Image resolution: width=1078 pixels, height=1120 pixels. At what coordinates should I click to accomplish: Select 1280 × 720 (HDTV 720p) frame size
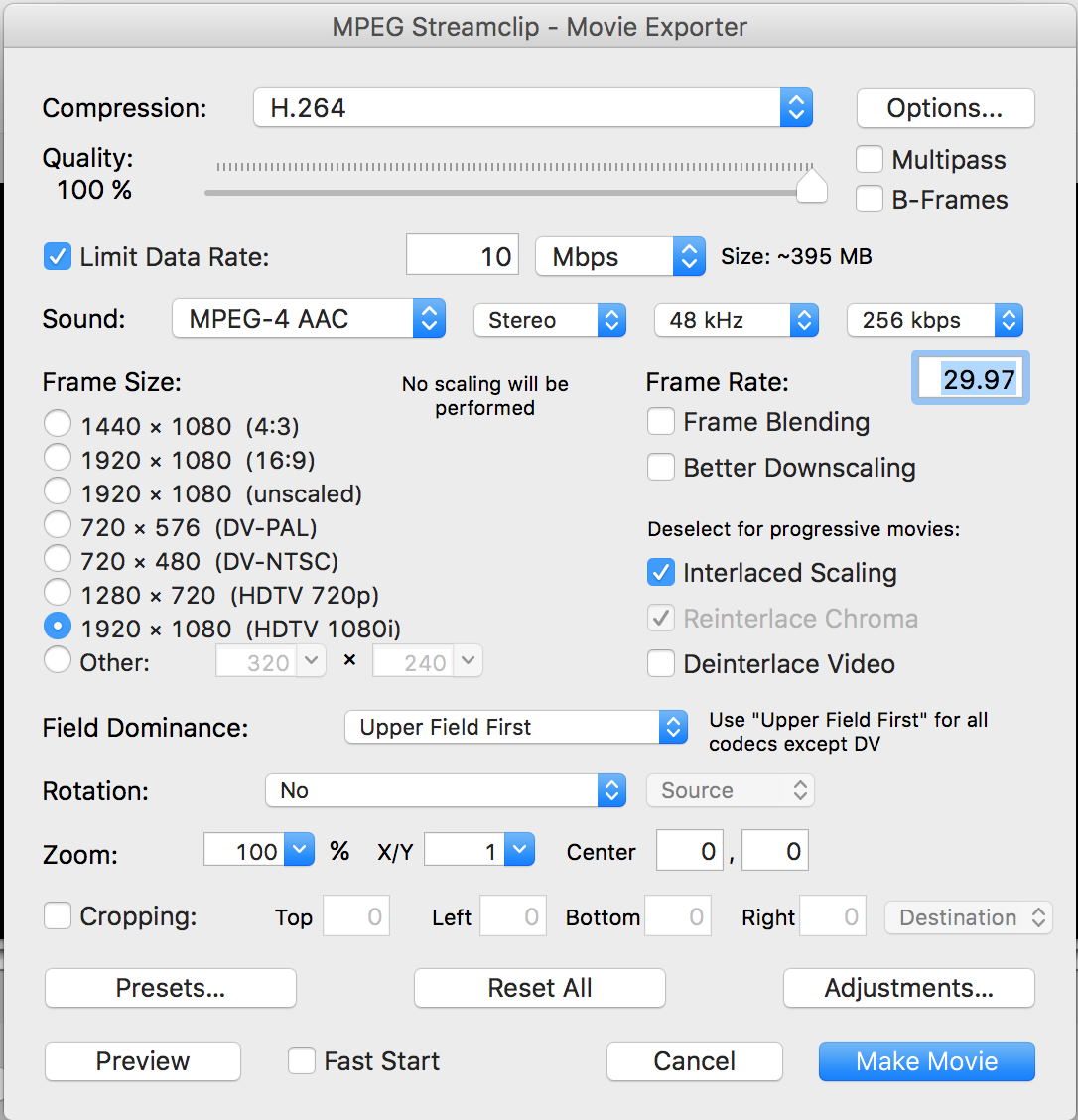[58, 592]
